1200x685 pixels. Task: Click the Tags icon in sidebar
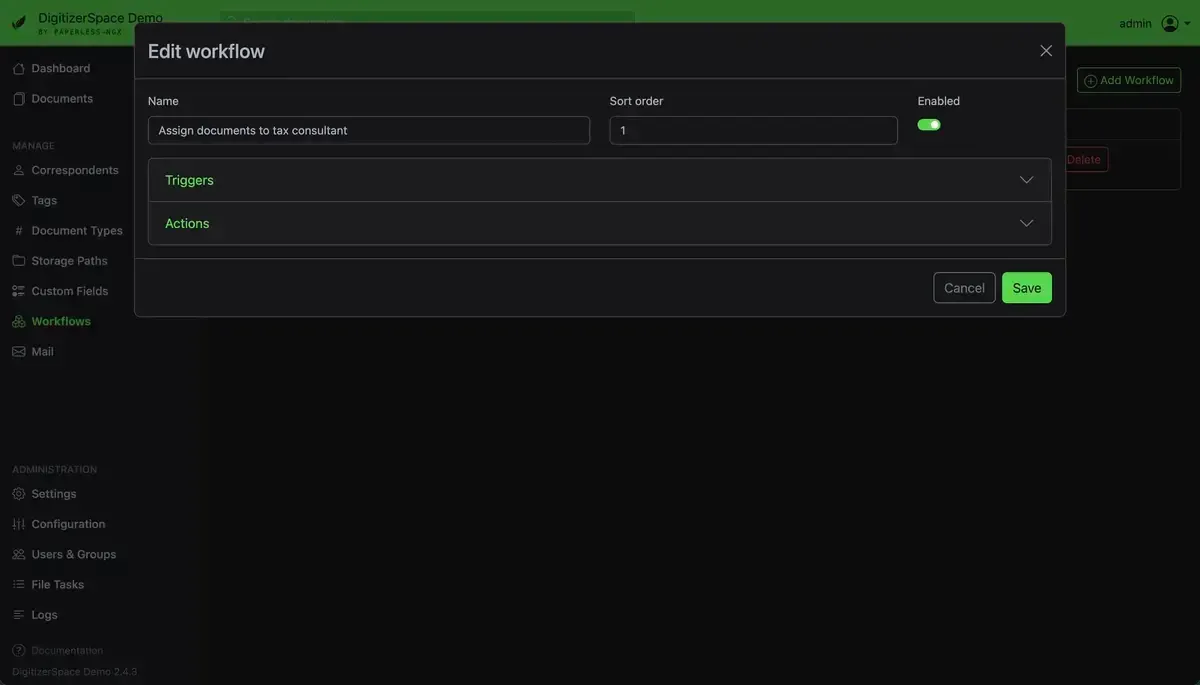[18, 200]
